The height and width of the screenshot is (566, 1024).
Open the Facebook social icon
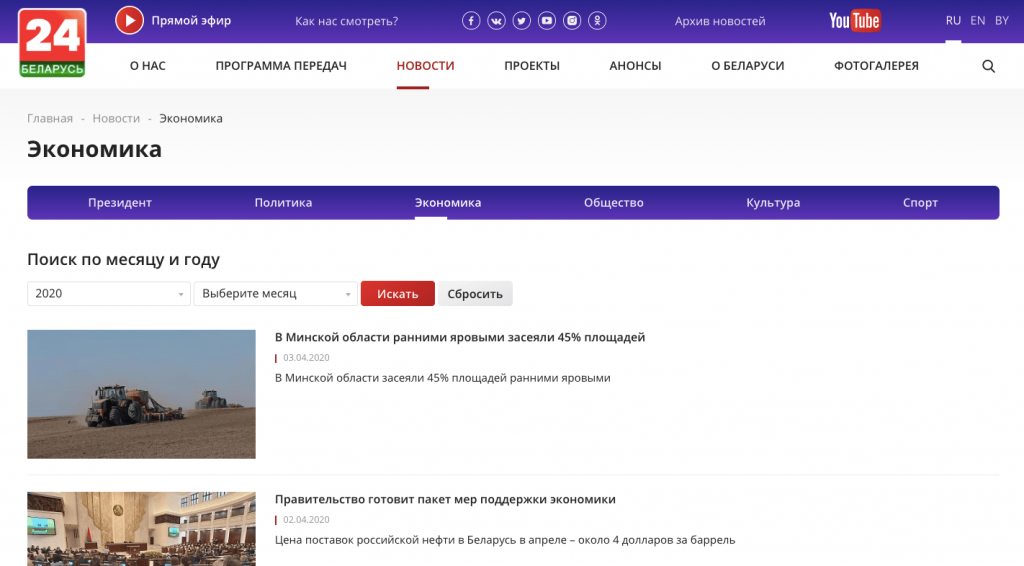click(471, 21)
